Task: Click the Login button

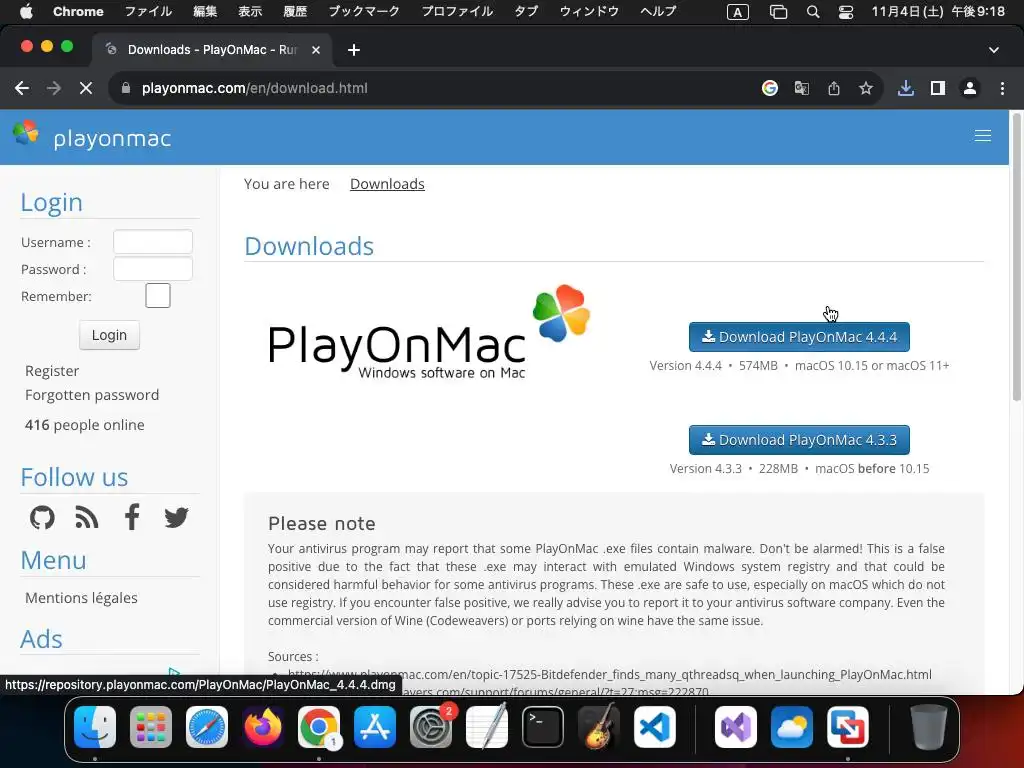Action: [109, 335]
